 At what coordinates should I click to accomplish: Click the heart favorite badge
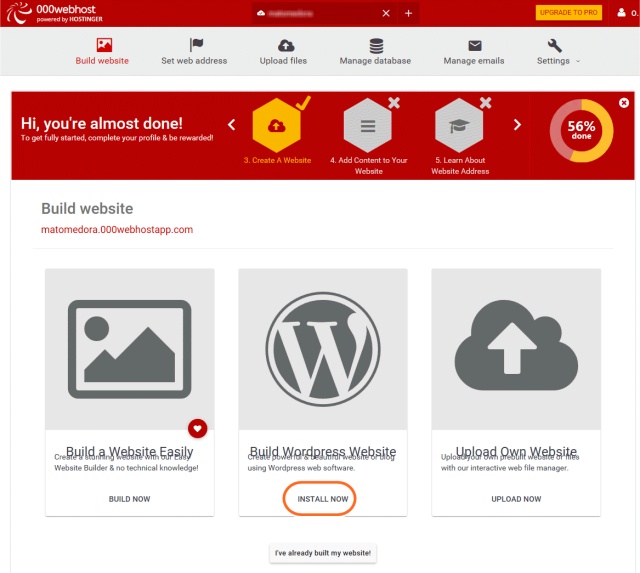pyautogui.click(x=198, y=429)
